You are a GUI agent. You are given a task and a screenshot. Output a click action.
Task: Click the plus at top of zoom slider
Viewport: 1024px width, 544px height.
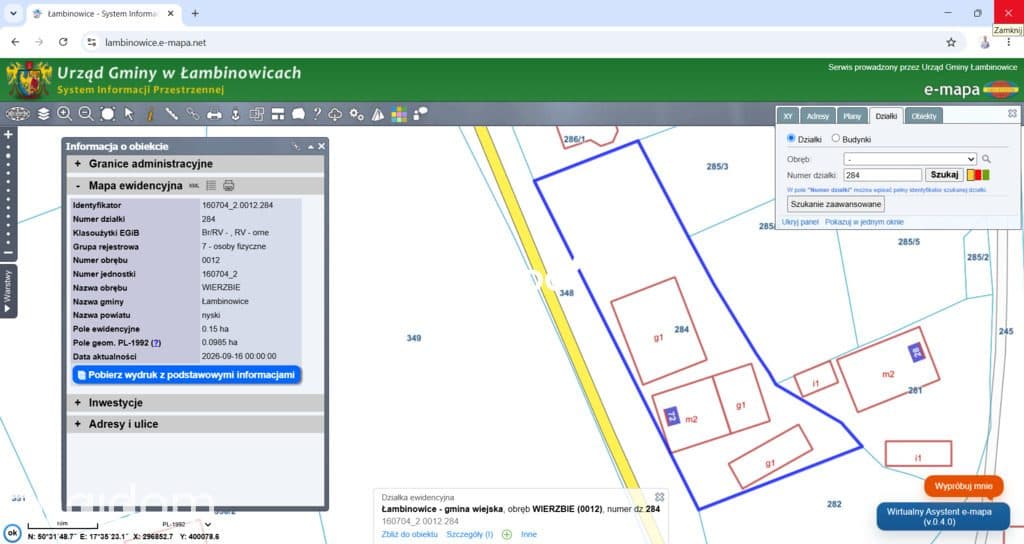pos(8,135)
